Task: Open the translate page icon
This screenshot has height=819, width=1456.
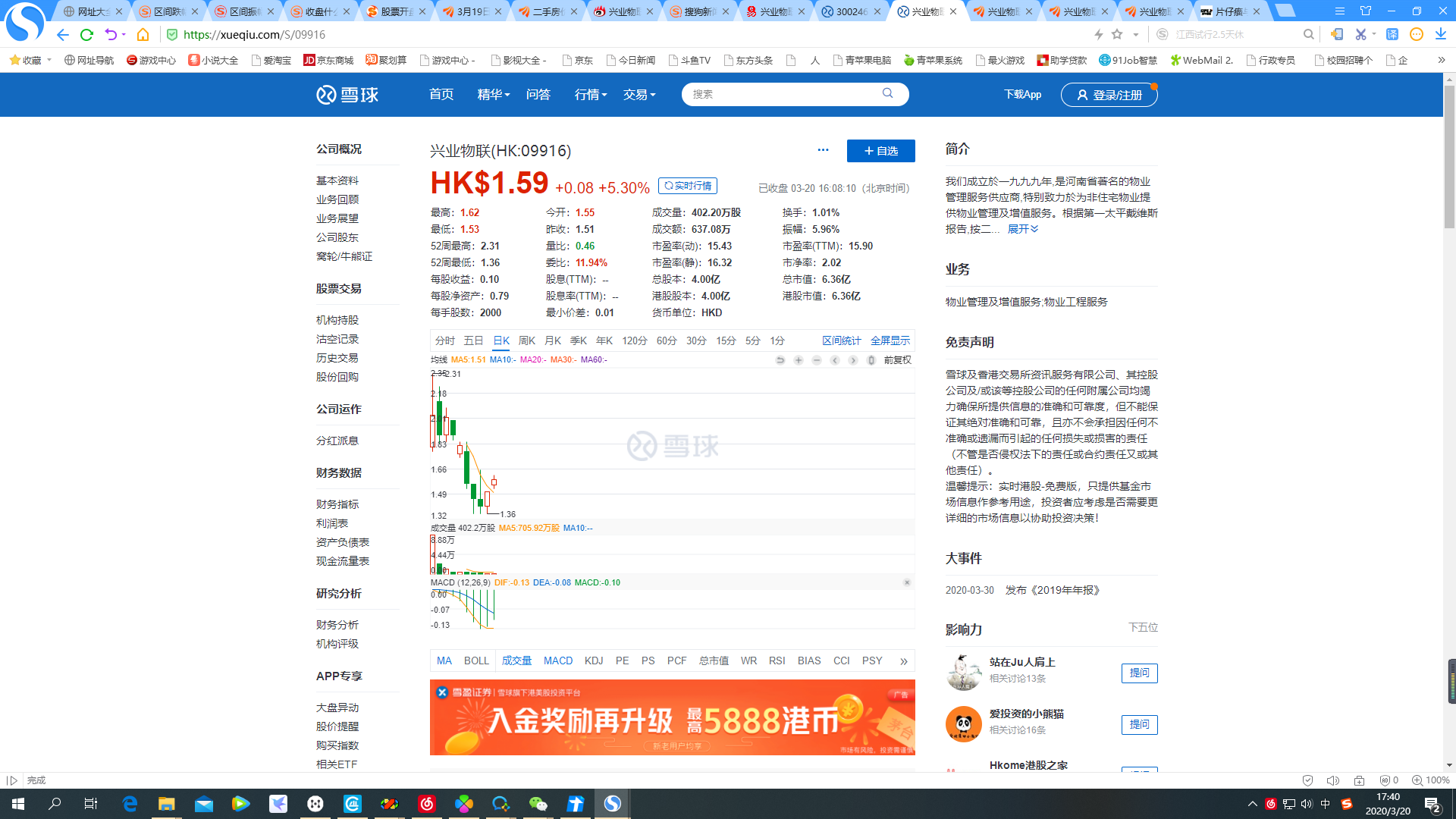Action: pyautogui.click(x=1392, y=34)
